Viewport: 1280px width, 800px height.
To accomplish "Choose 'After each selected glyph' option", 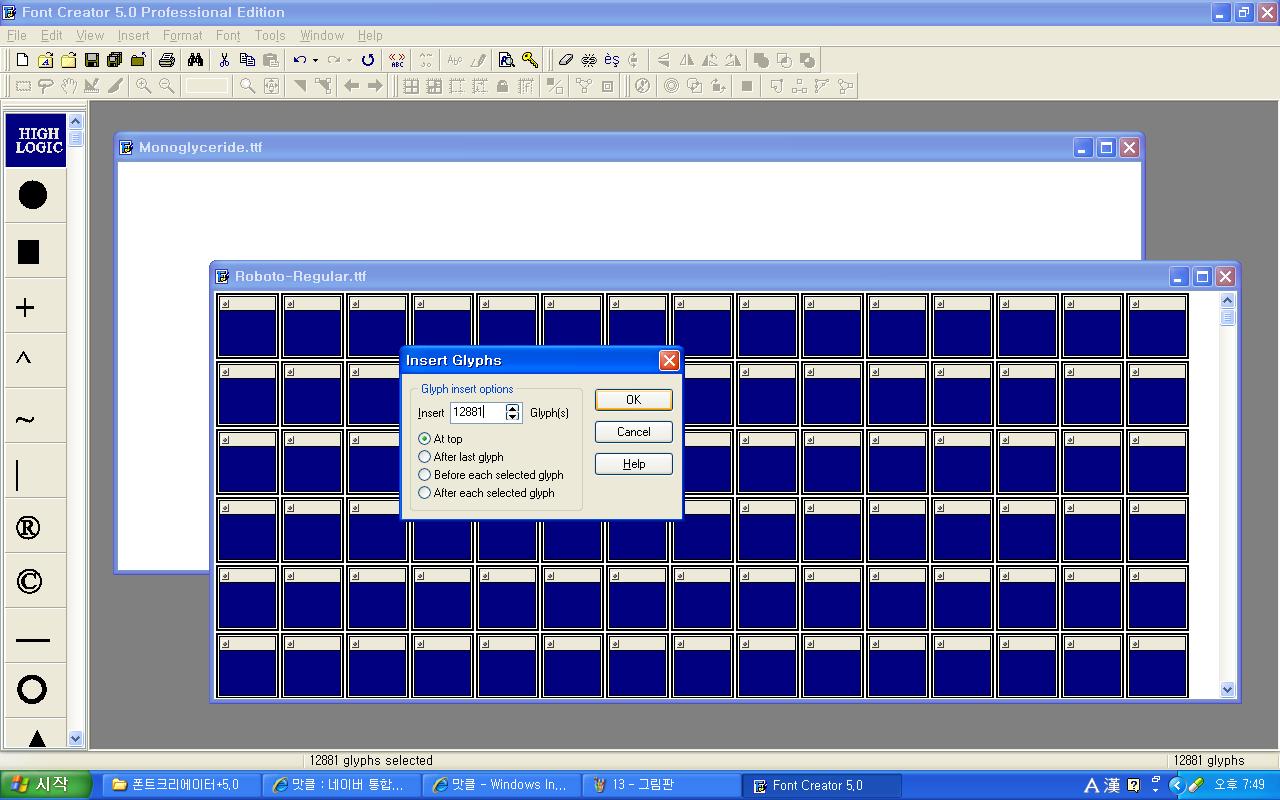I will click(x=425, y=493).
